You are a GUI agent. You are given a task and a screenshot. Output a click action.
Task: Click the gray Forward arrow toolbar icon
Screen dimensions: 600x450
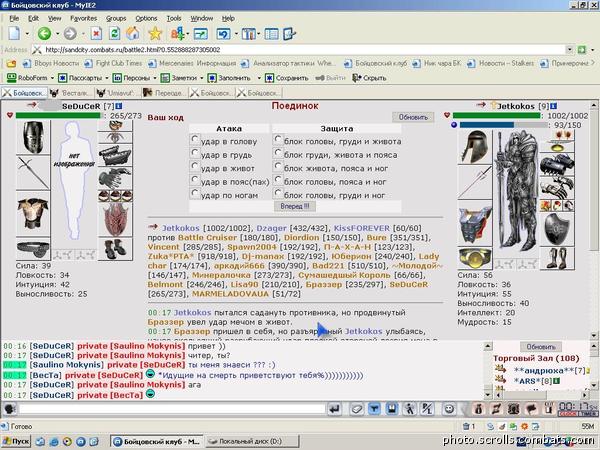[x=70, y=34]
